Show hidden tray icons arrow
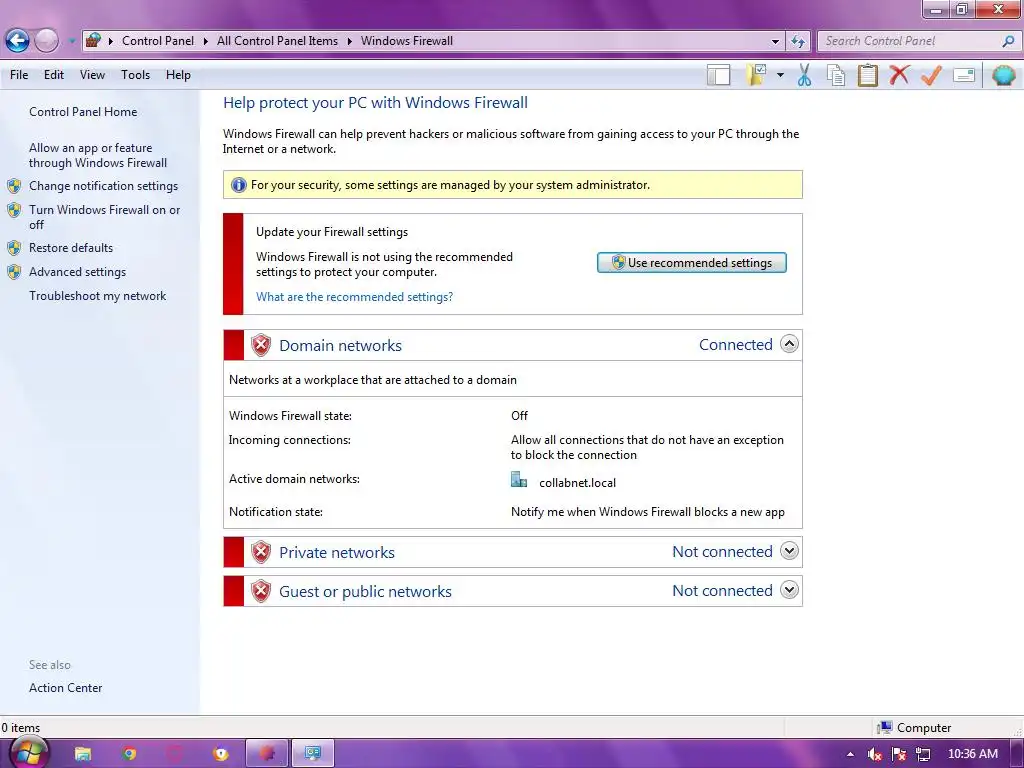This screenshot has height=768, width=1024. coord(850,754)
